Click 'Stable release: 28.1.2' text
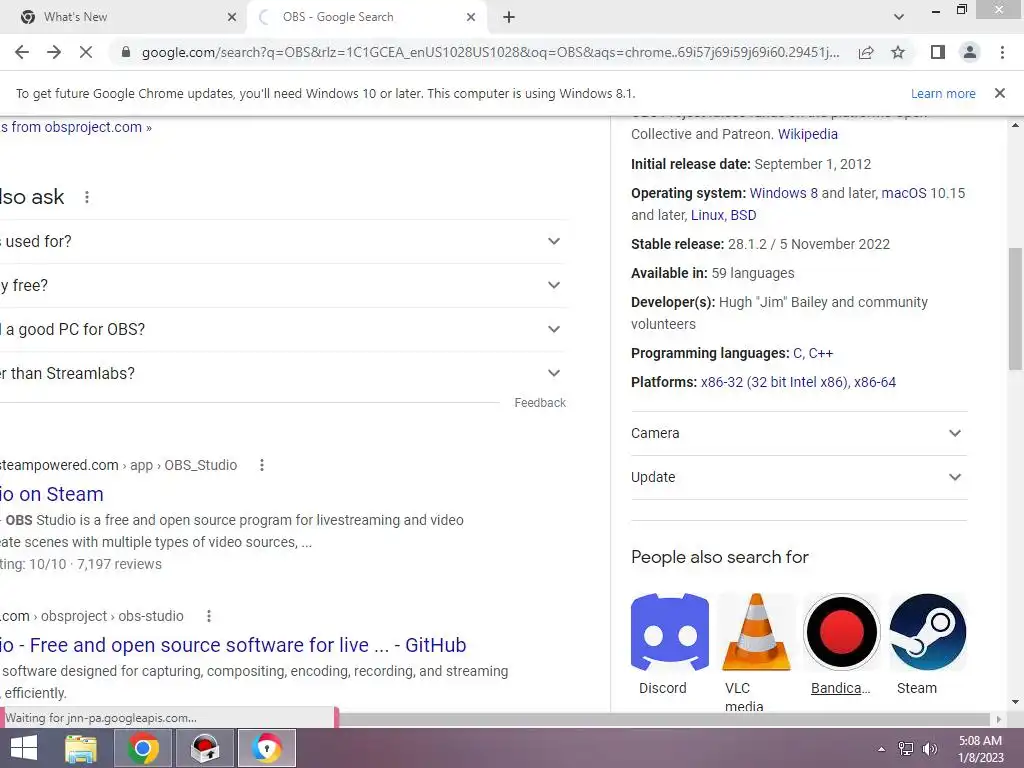Viewport: 1024px width, 768px height. coord(760,244)
